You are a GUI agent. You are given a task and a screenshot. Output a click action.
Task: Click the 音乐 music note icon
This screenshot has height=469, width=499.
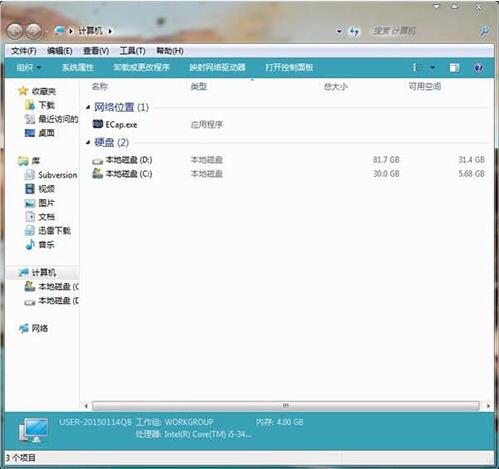(x=30, y=245)
